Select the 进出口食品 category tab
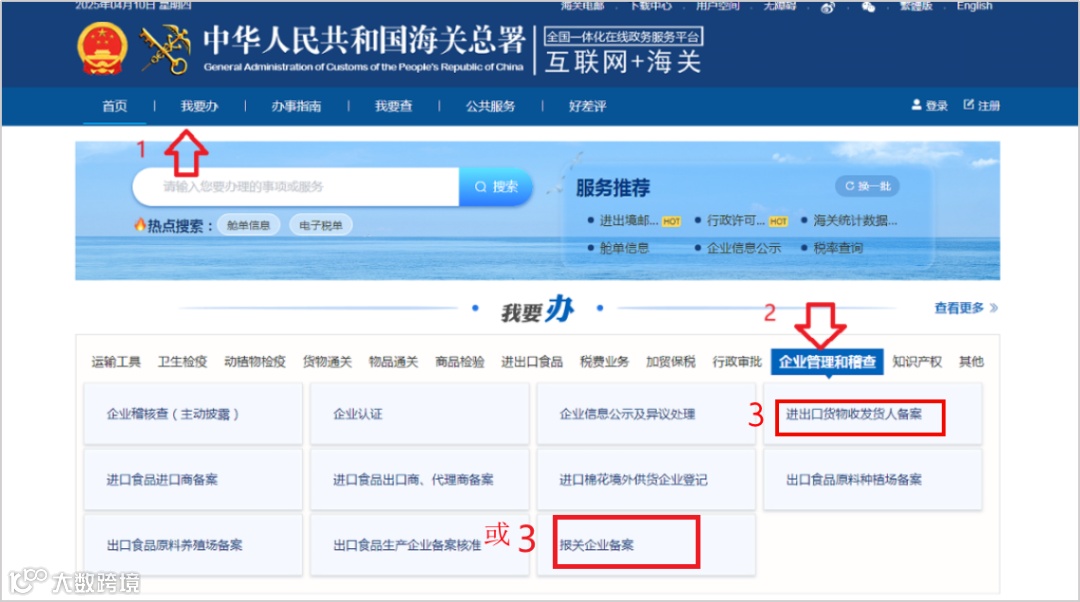The height and width of the screenshot is (602, 1080). click(x=532, y=362)
